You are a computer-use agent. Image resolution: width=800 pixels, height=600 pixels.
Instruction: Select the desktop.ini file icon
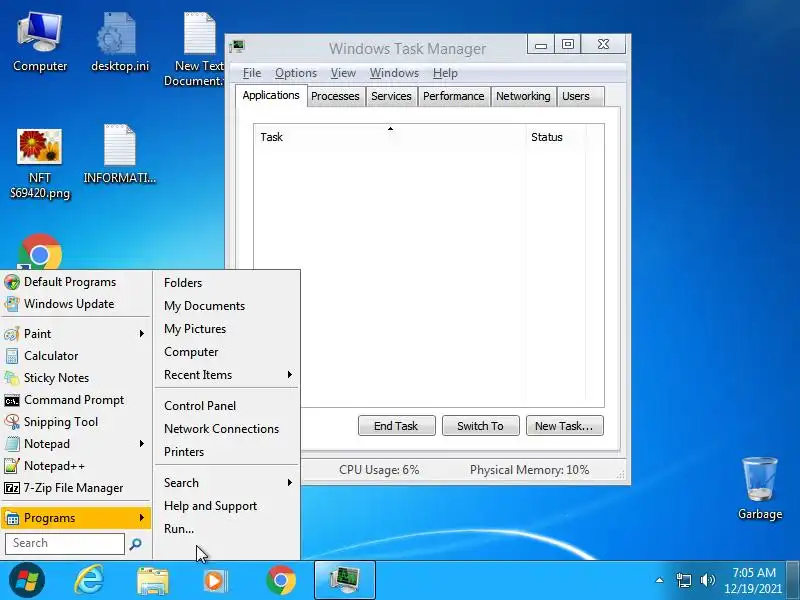[x=119, y=43]
